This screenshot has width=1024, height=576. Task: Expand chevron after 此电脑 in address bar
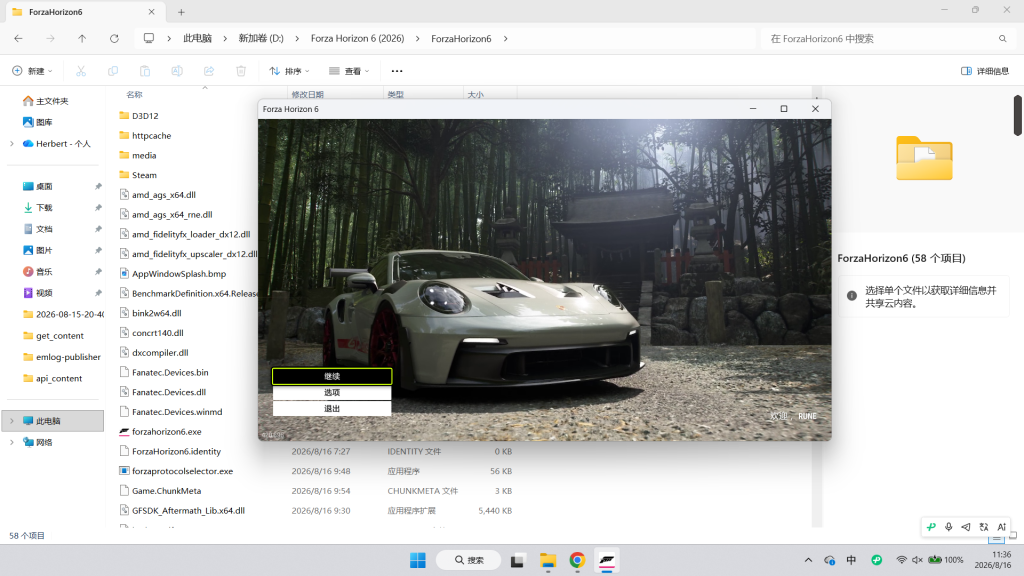click(x=225, y=39)
